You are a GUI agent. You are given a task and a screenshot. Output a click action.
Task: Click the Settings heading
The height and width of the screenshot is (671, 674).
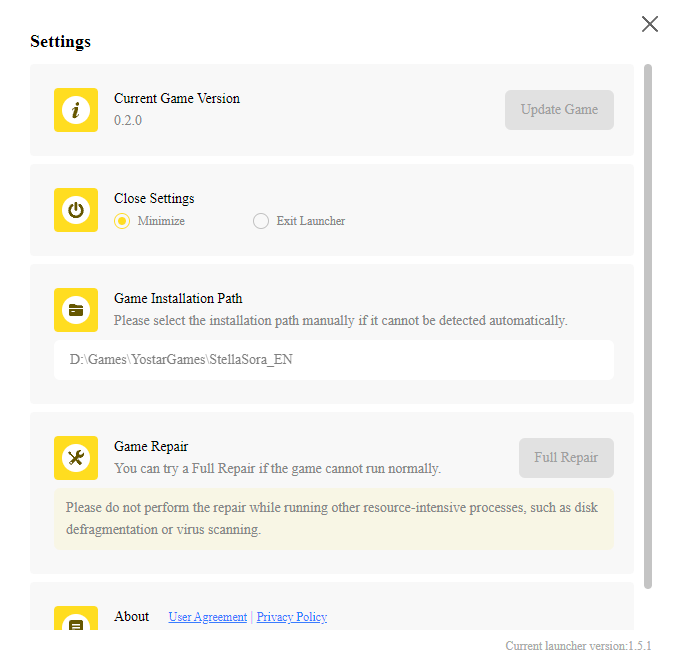(x=61, y=42)
